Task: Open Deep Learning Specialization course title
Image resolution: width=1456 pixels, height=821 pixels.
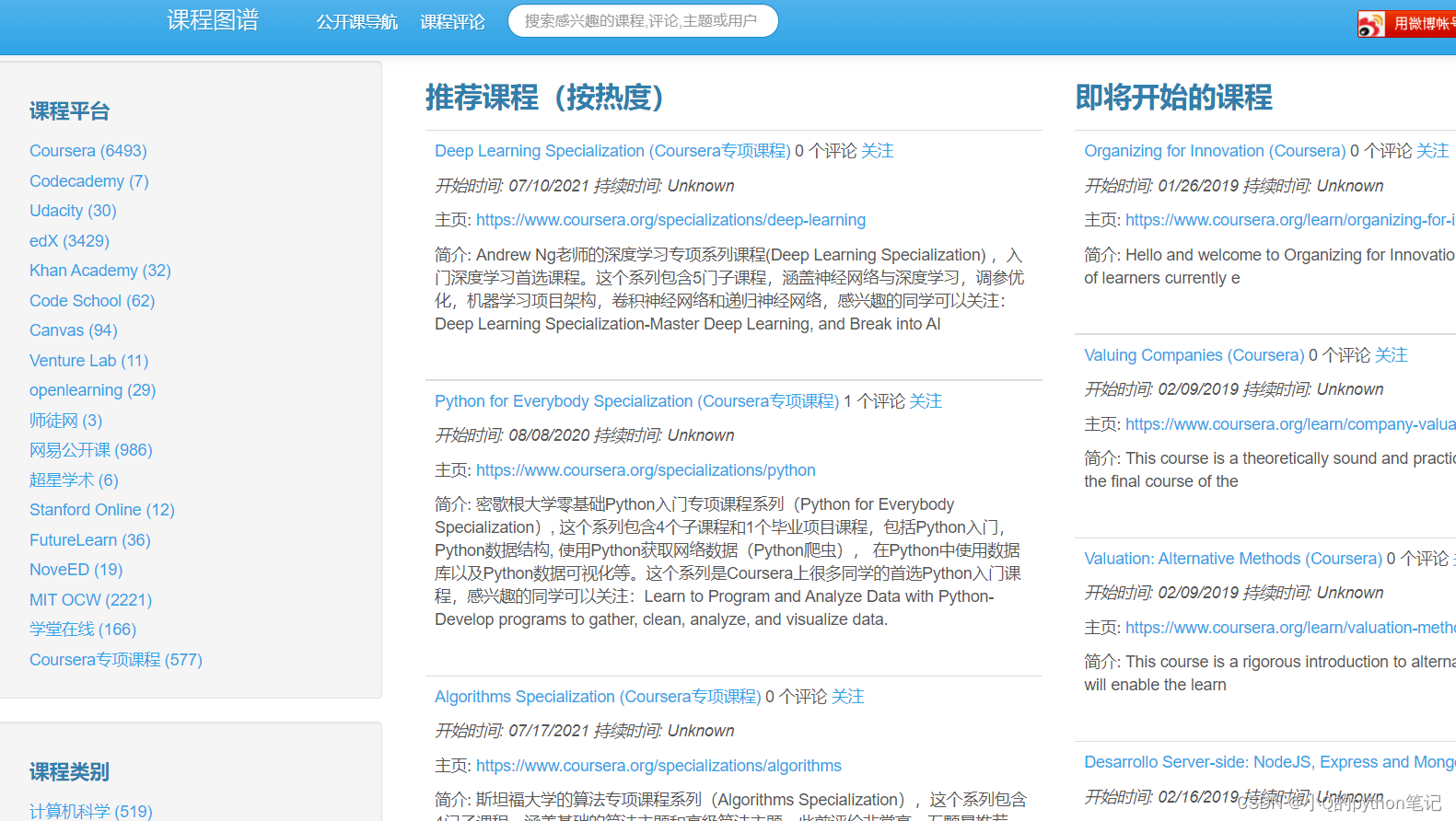Action: pos(612,151)
